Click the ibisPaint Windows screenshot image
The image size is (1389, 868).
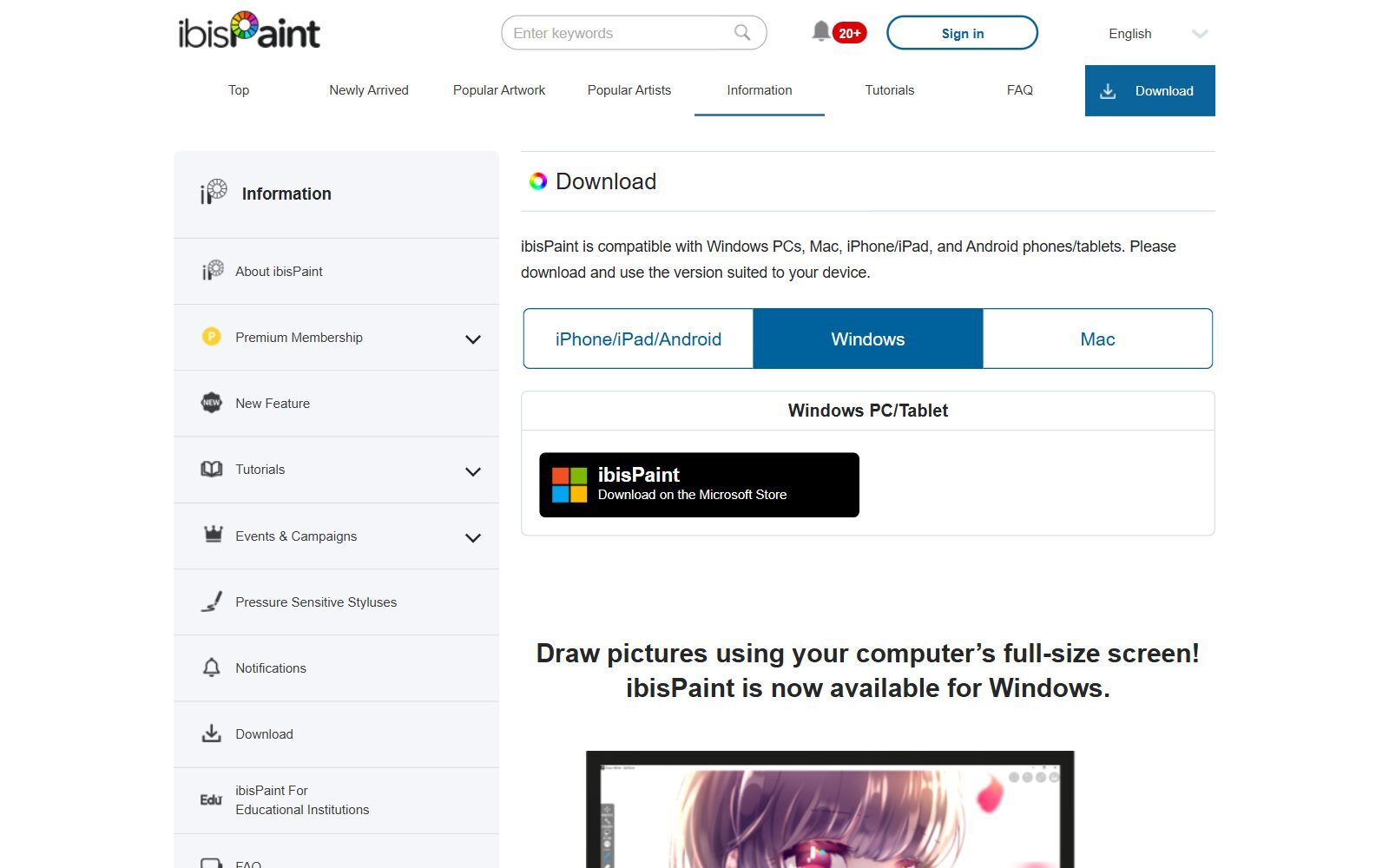click(x=830, y=809)
